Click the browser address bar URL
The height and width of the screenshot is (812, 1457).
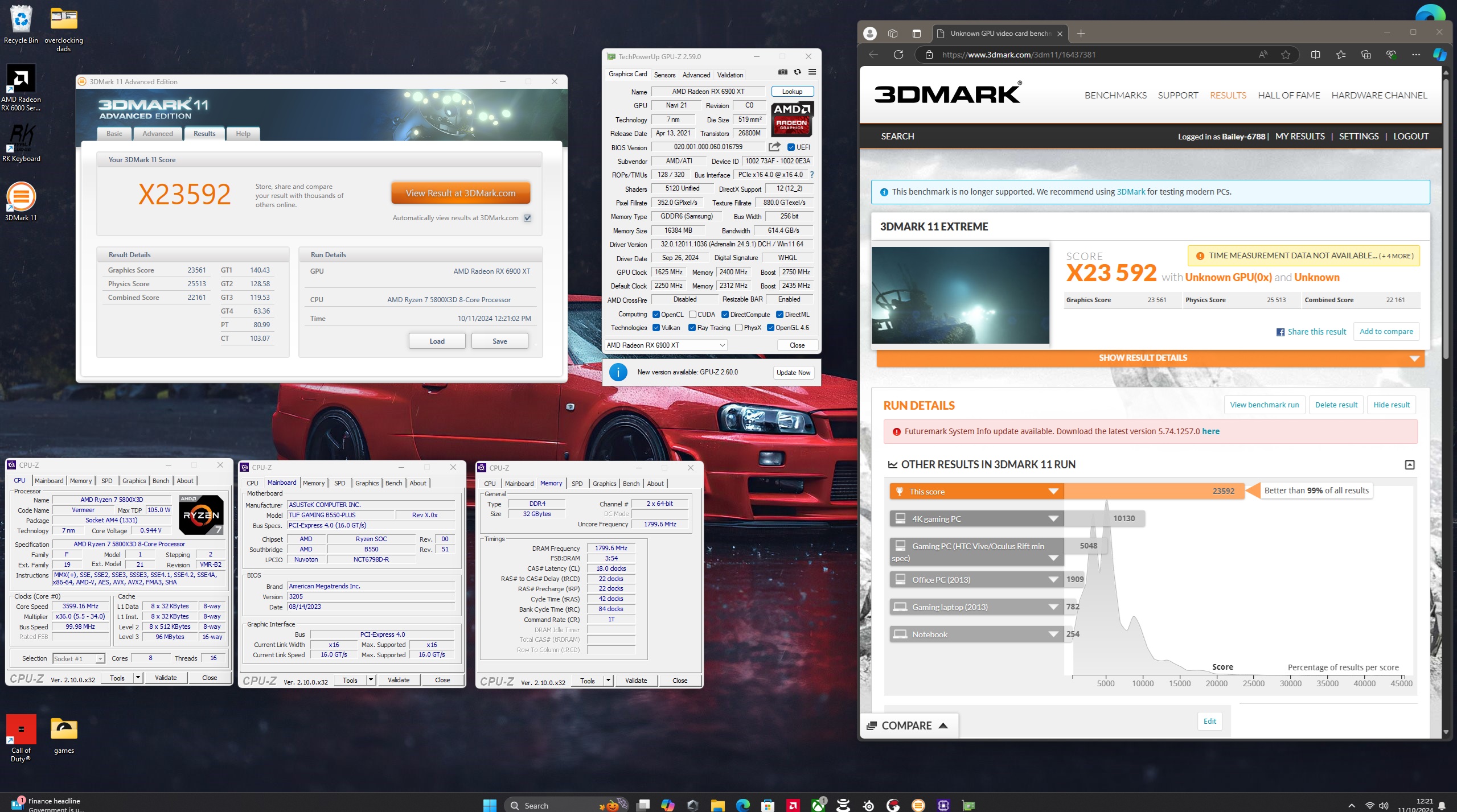pos(1019,55)
